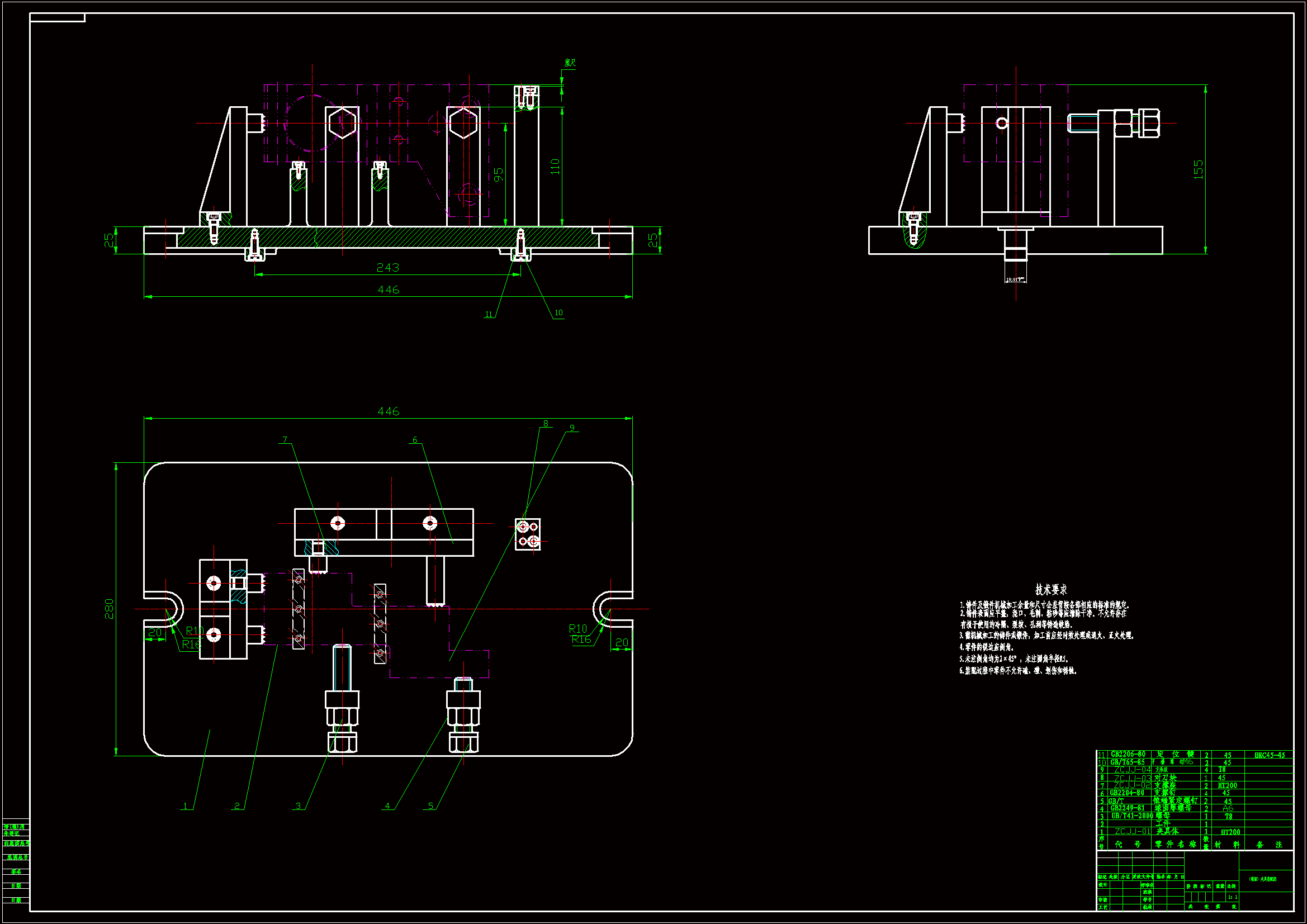Select ZCJJ-01 cell in parts list

coord(1132,832)
